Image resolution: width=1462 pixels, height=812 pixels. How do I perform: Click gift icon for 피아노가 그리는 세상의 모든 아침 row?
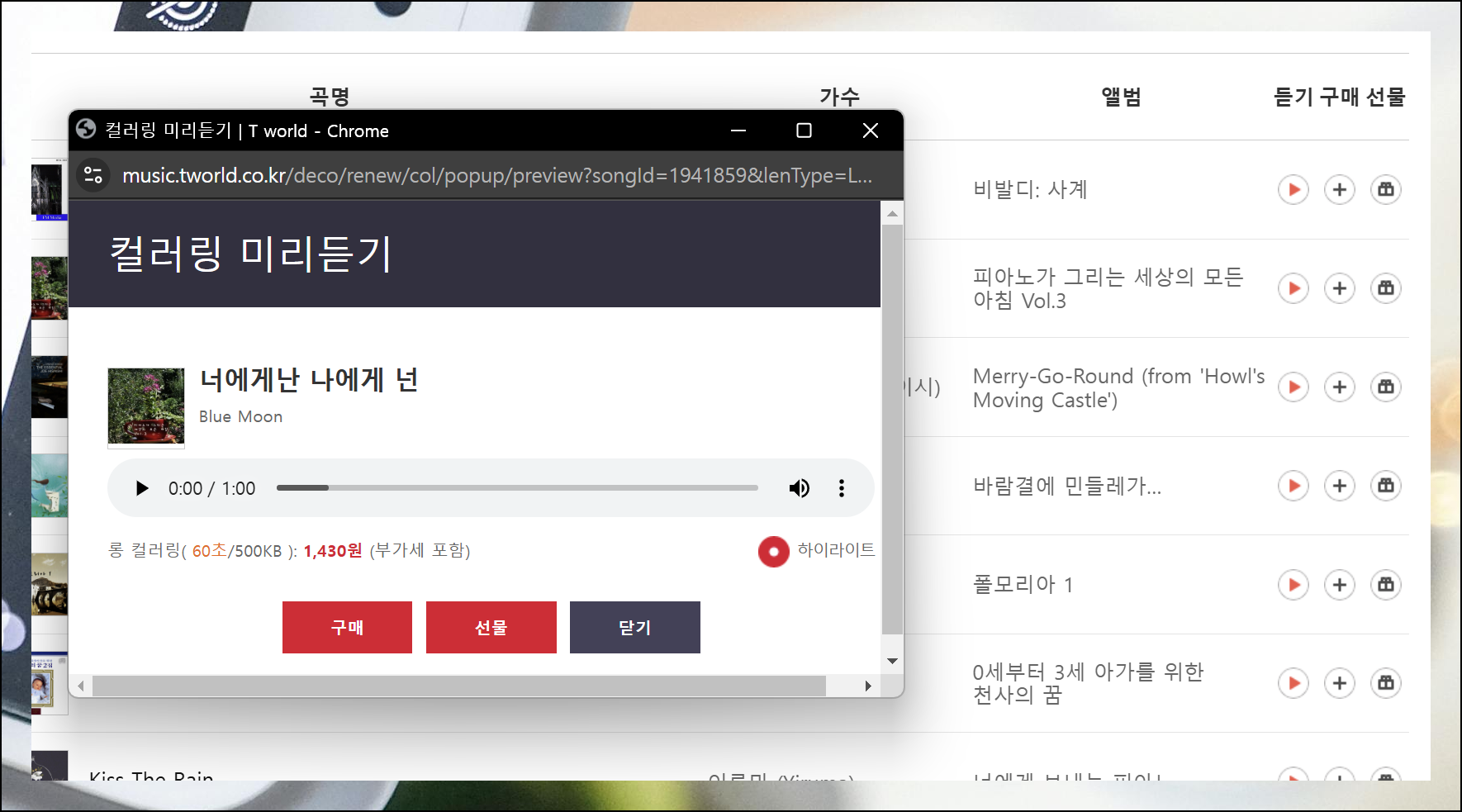[1386, 288]
